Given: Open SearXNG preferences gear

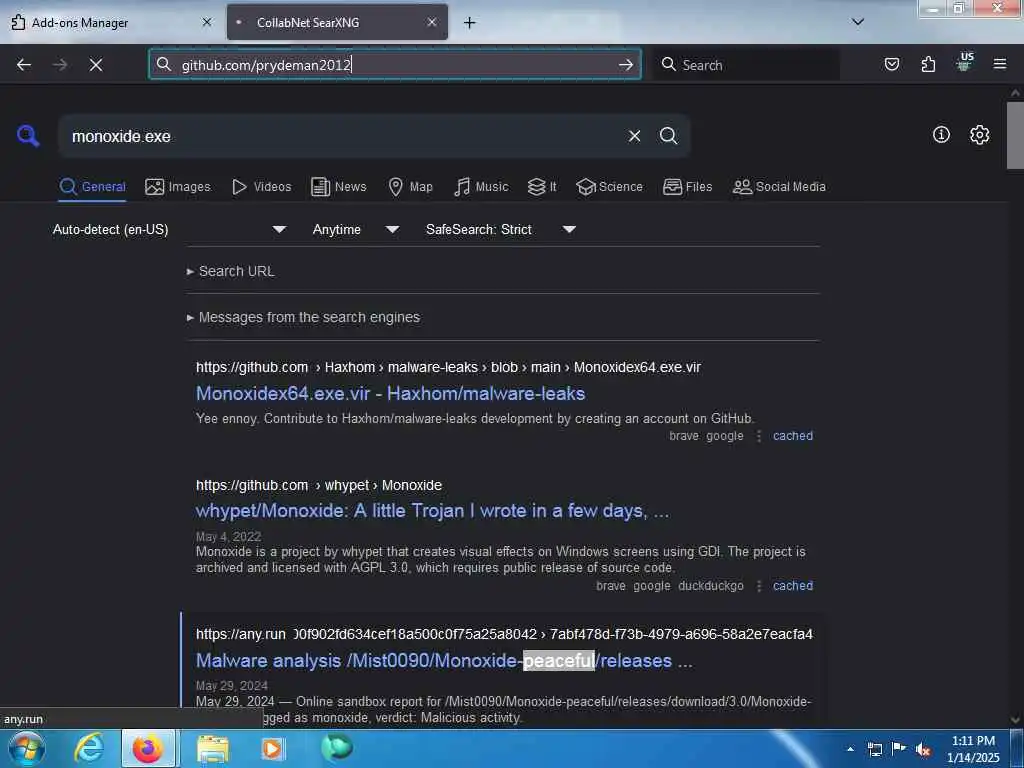Looking at the screenshot, I should 980,135.
